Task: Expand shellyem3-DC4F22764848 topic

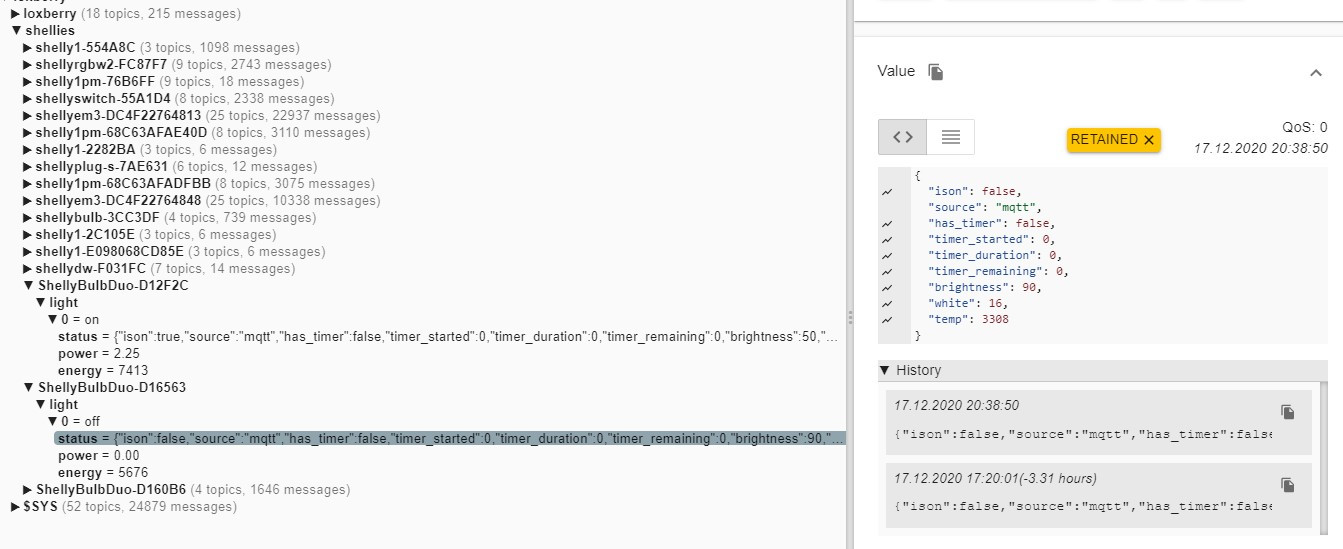Action: [x=27, y=201]
